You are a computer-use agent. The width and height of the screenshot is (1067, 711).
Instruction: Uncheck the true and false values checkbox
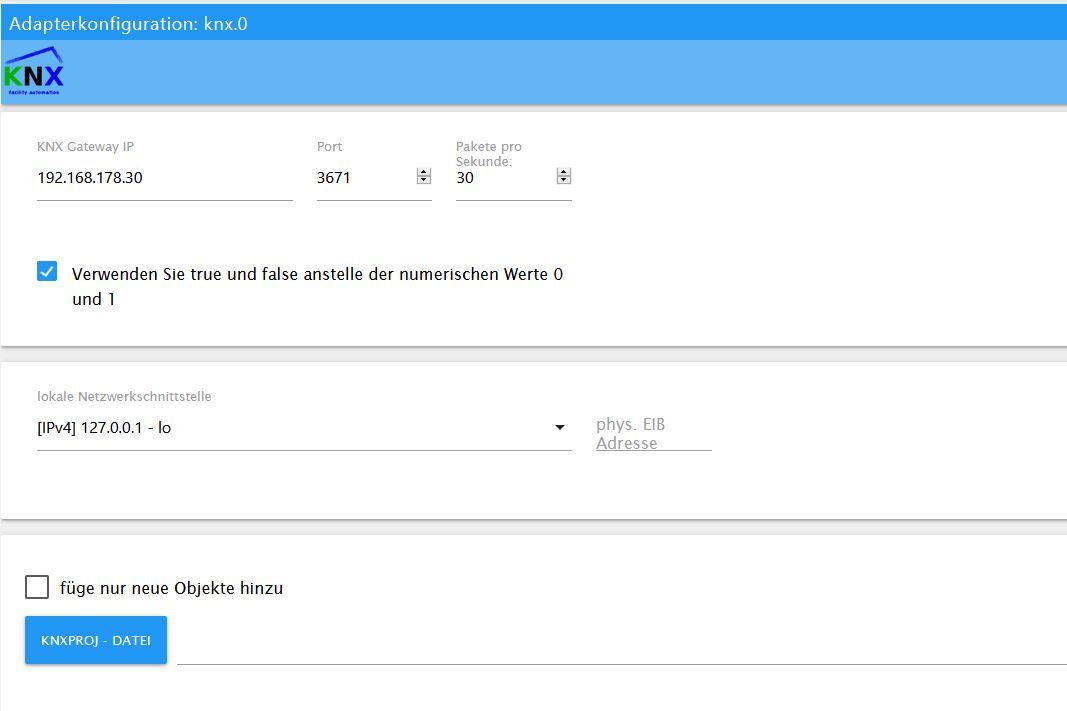click(47, 271)
